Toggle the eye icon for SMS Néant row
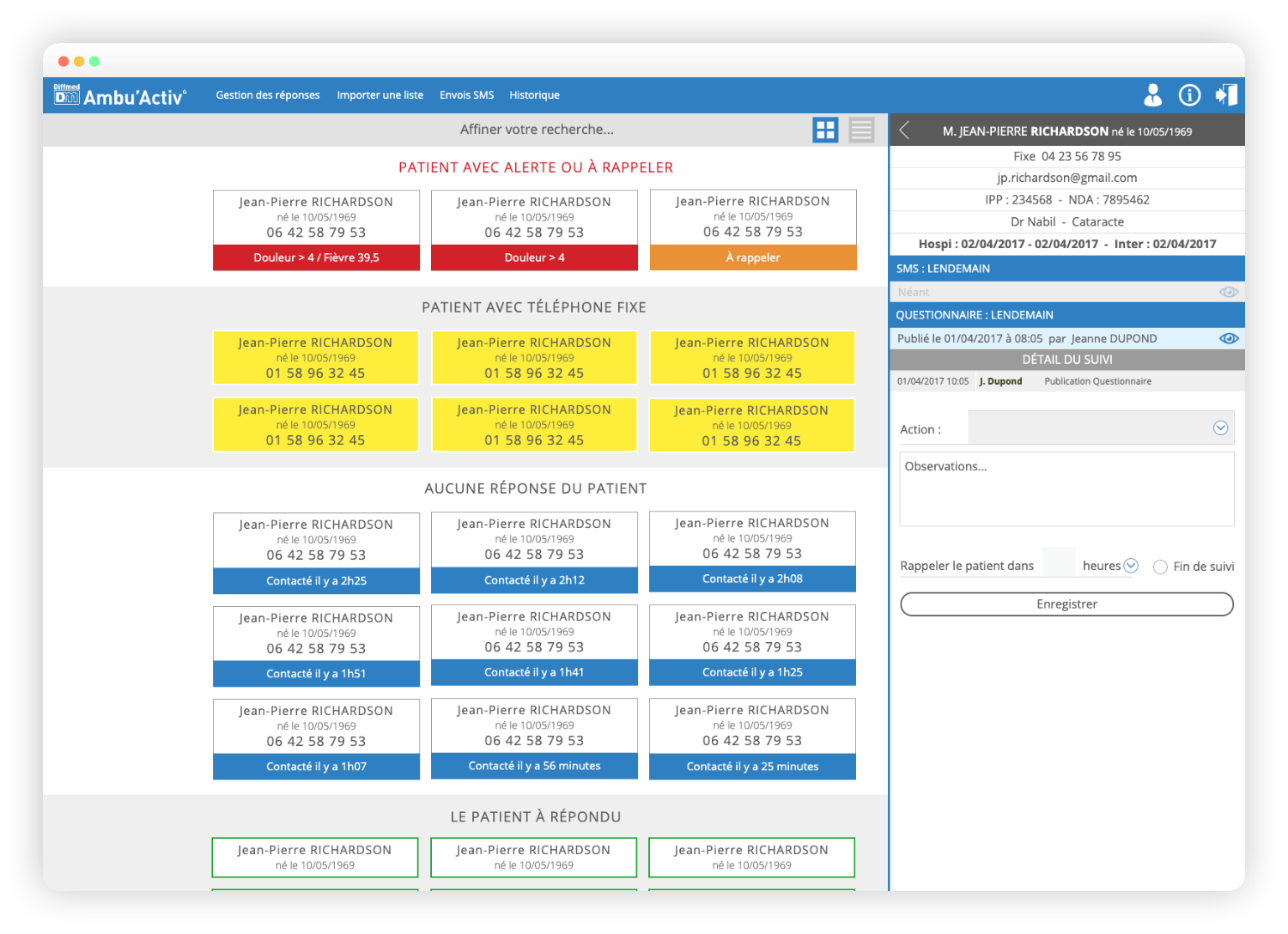Image resolution: width=1288 pixels, height=934 pixels. [x=1229, y=292]
